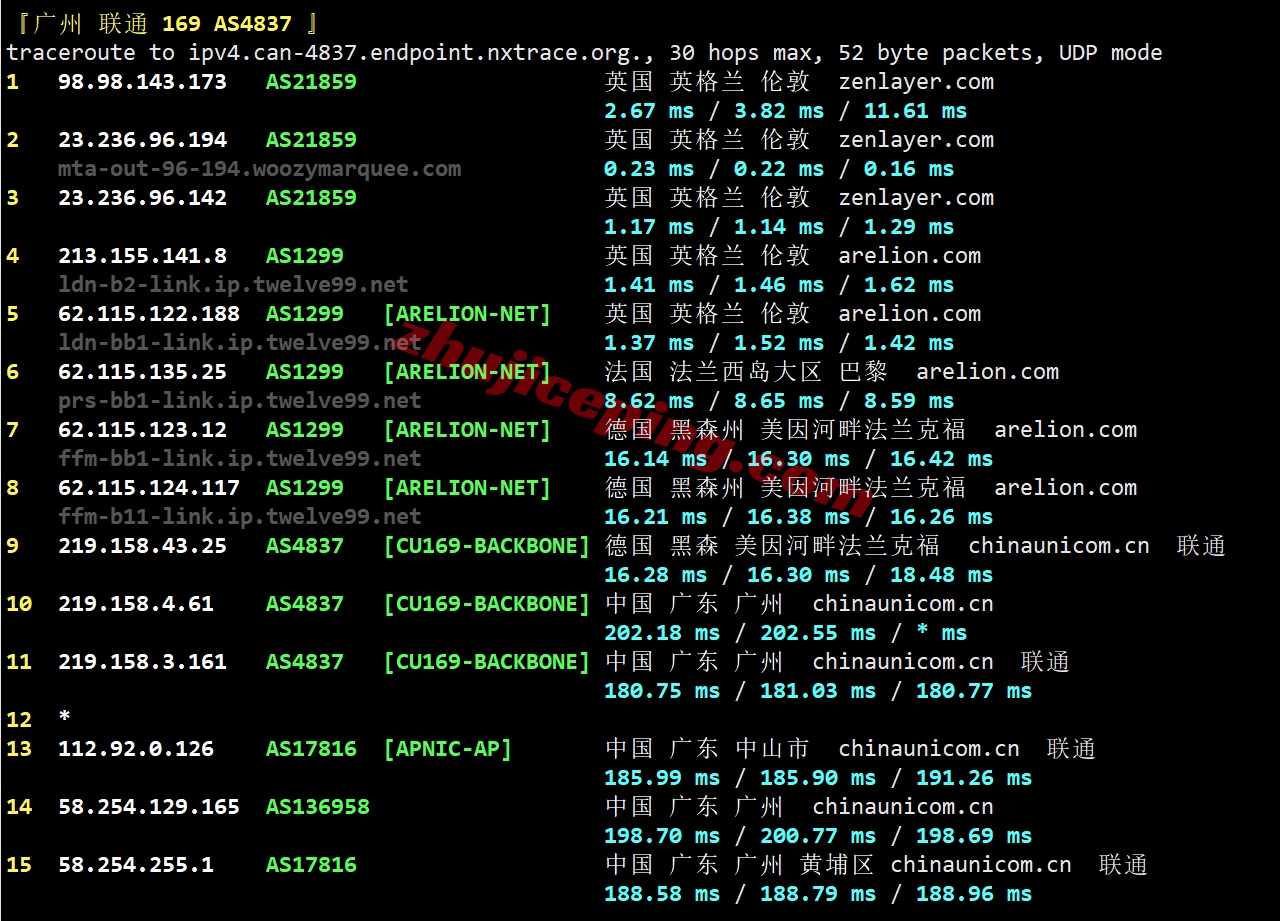Image resolution: width=1280 pixels, height=921 pixels.
Task: Click the [ARELION-NET] tag on hop 7
Action: (x=467, y=430)
